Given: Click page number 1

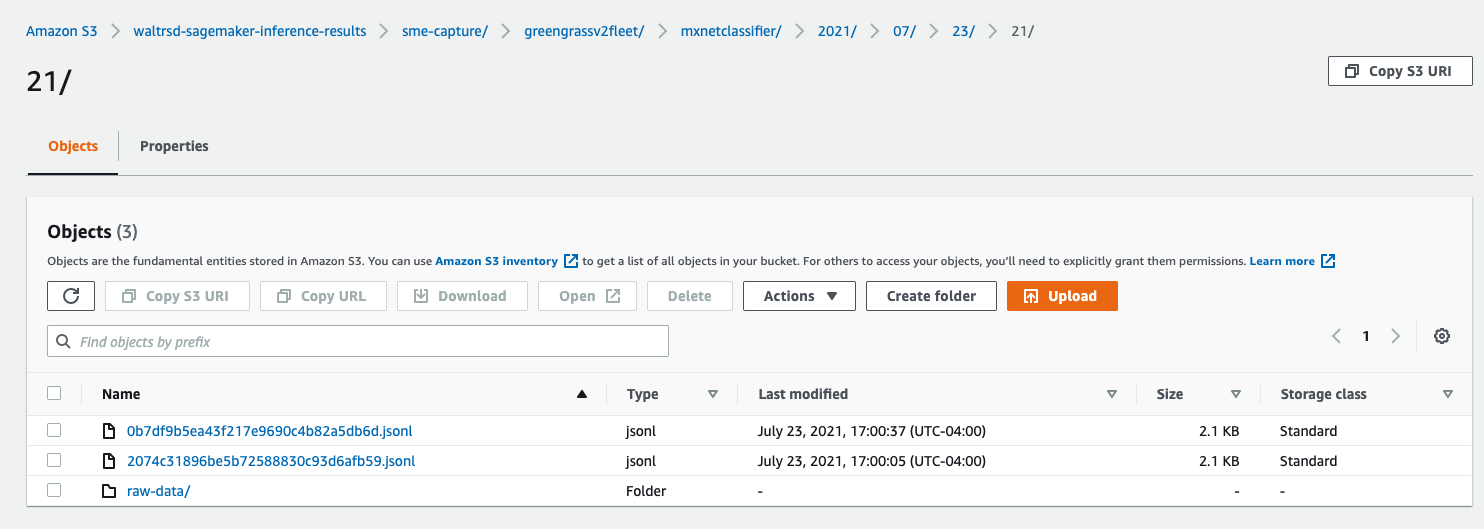Looking at the screenshot, I should pyautogui.click(x=1366, y=336).
